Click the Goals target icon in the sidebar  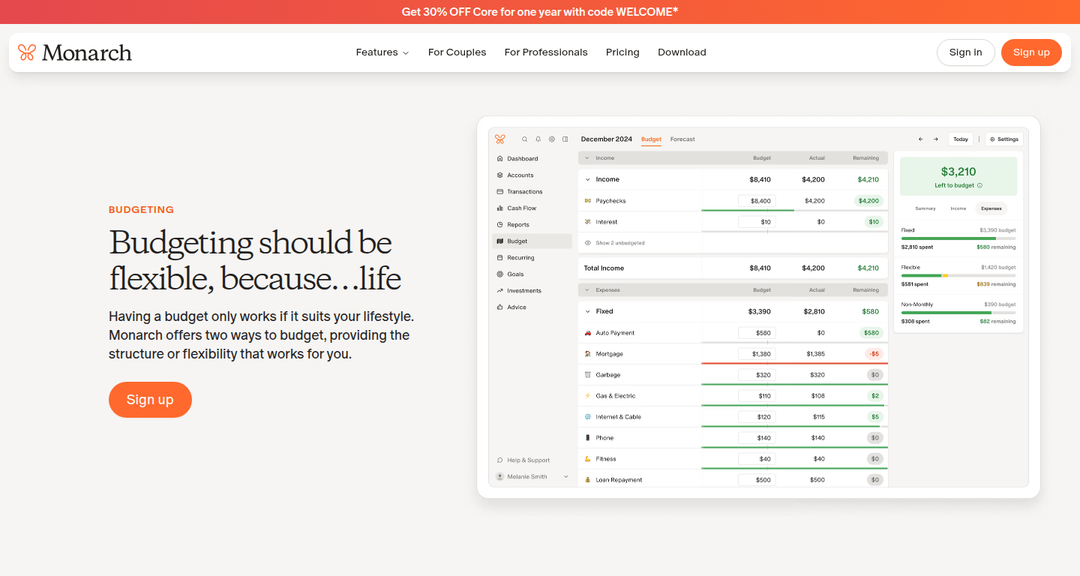coord(500,274)
